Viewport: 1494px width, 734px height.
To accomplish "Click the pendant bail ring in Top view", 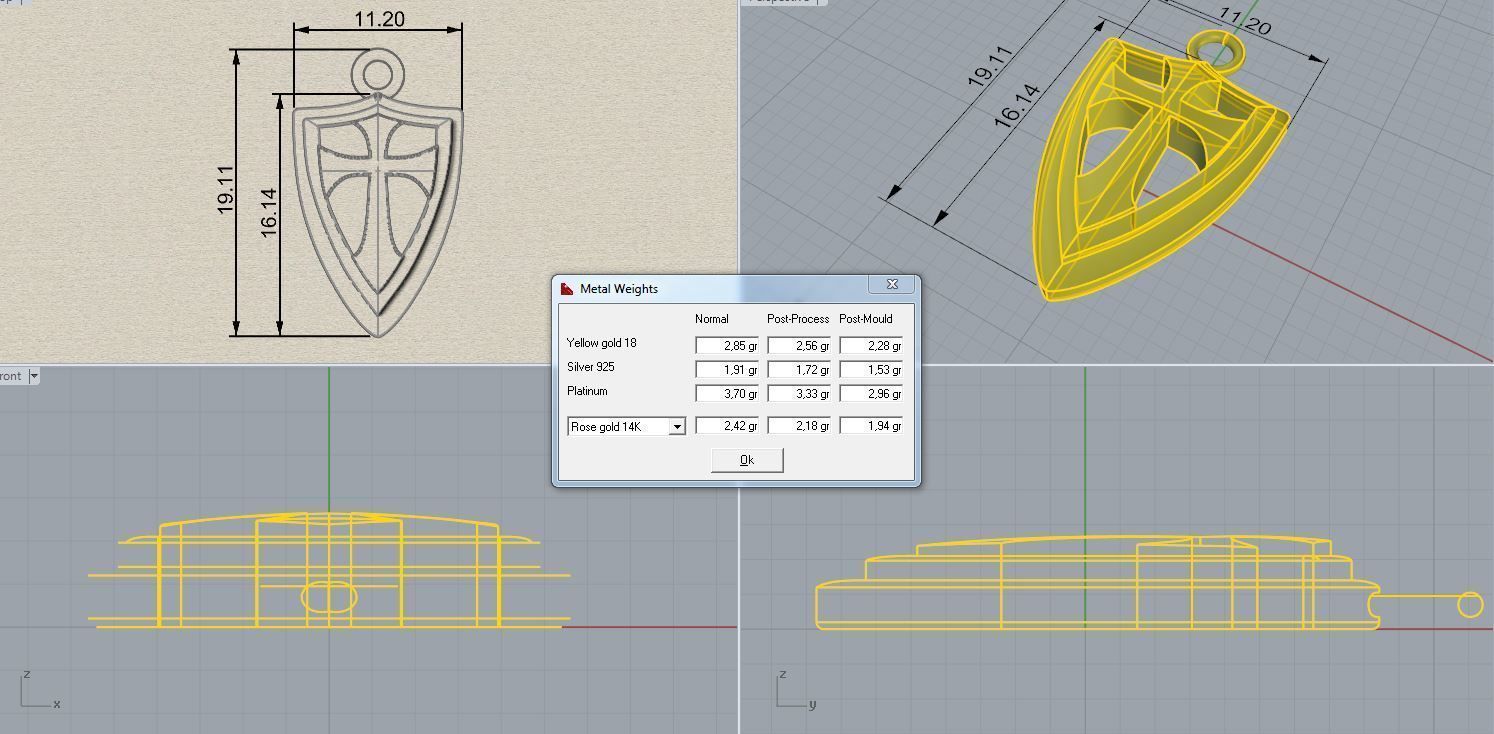I will coord(377,74).
